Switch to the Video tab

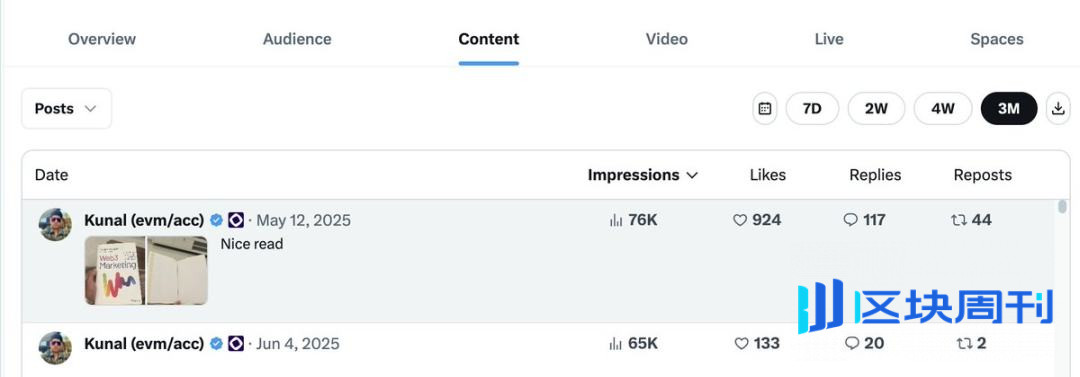[667, 39]
